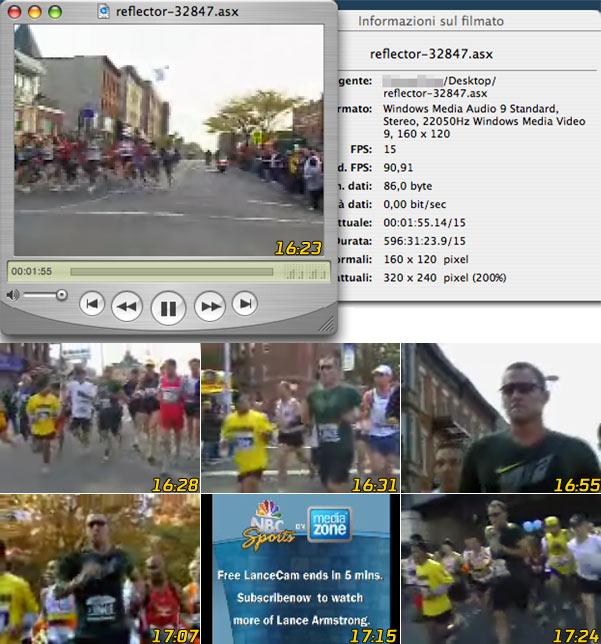The width and height of the screenshot is (601, 644).
Task: Click the current time 00:01:55.14/15 value
Action: pos(424,223)
